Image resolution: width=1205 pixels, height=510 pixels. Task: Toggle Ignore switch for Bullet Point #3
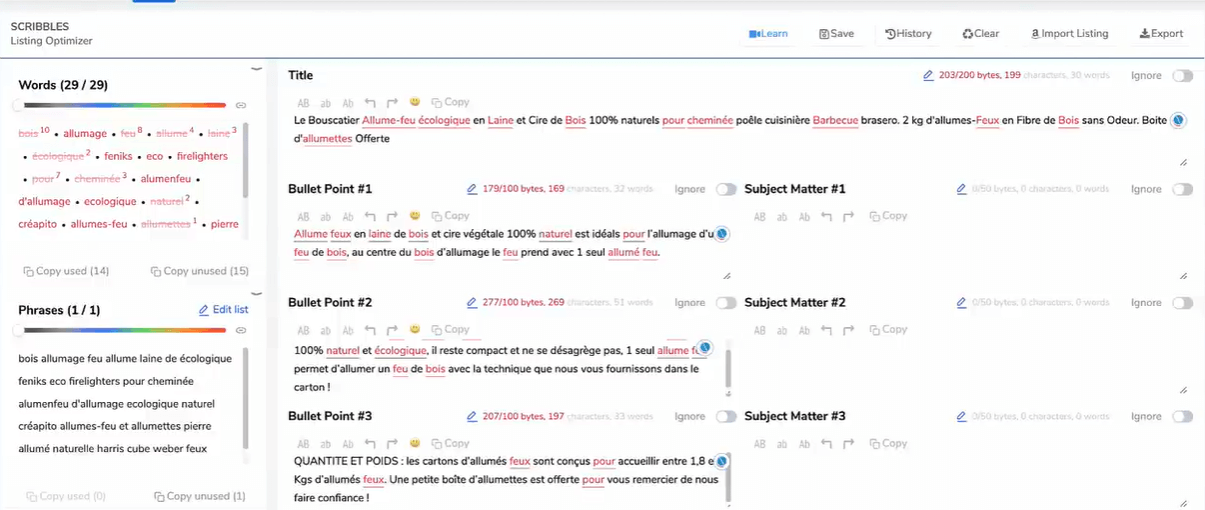[x=726, y=417]
